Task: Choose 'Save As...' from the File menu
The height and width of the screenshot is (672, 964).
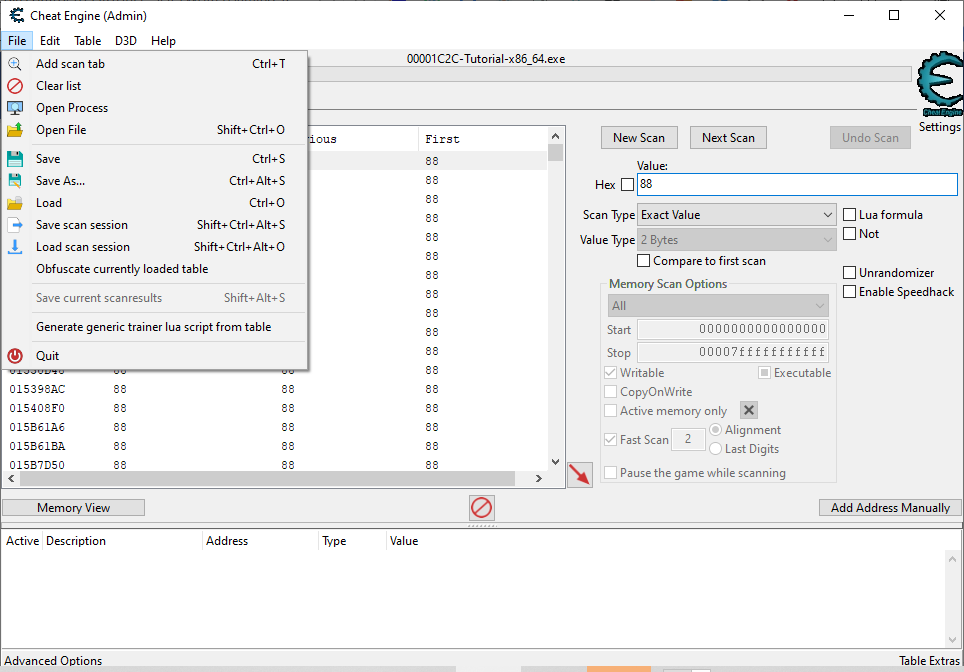Action: [60, 181]
